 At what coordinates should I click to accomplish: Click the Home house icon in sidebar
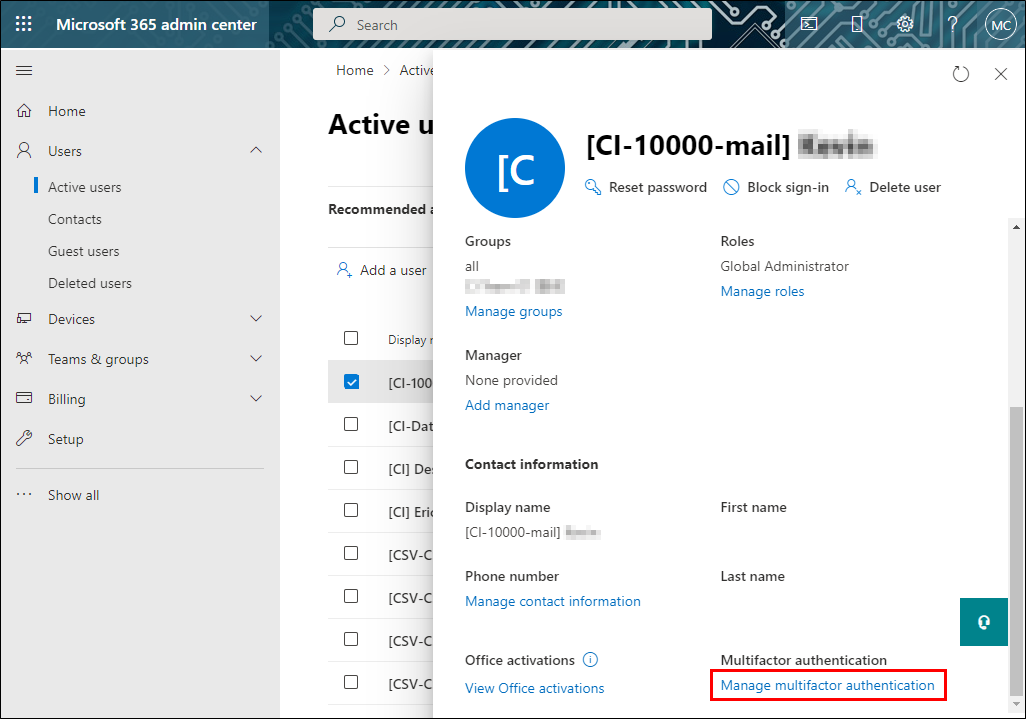click(x=24, y=111)
